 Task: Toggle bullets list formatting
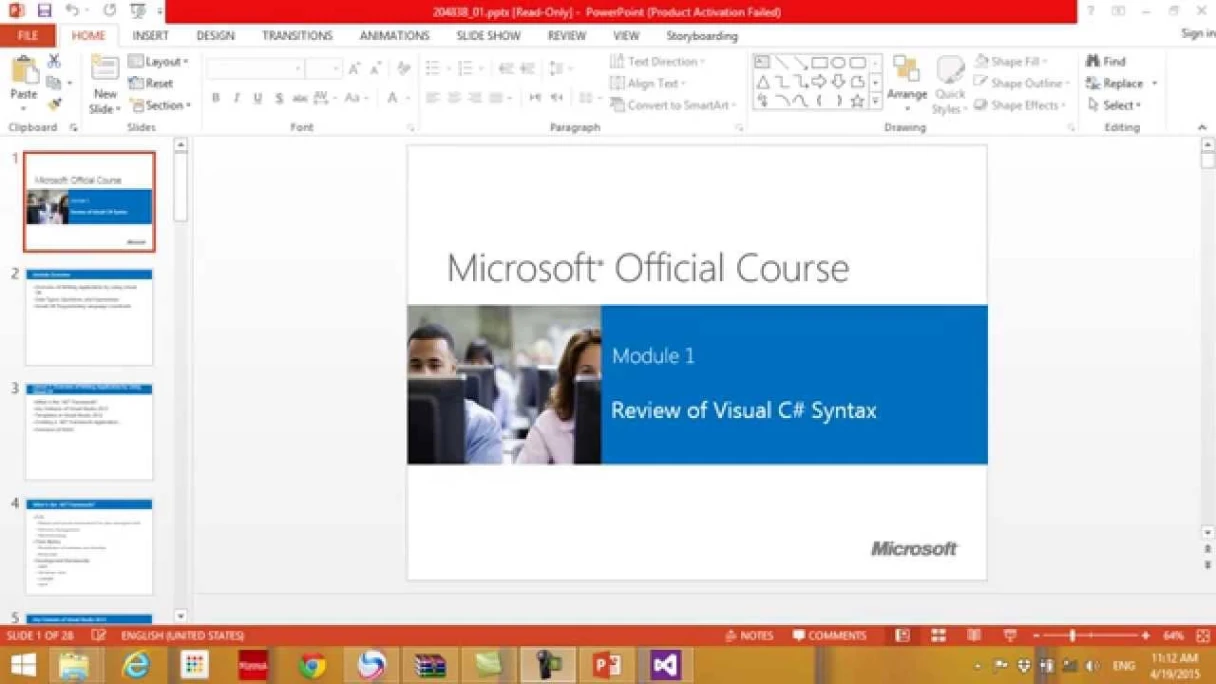click(x=432, y=68)
